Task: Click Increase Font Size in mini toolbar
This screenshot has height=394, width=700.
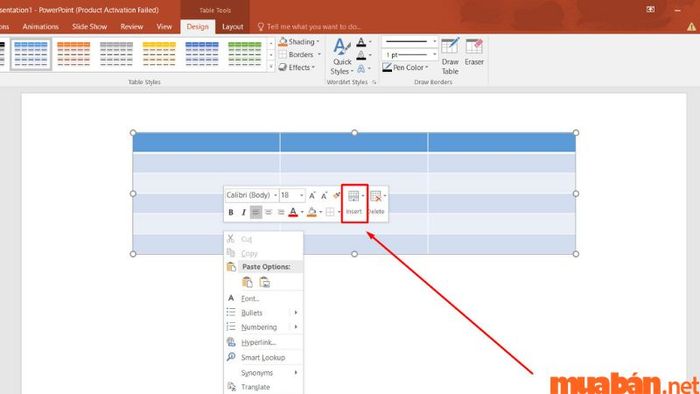Action: (x=312, y=195)
